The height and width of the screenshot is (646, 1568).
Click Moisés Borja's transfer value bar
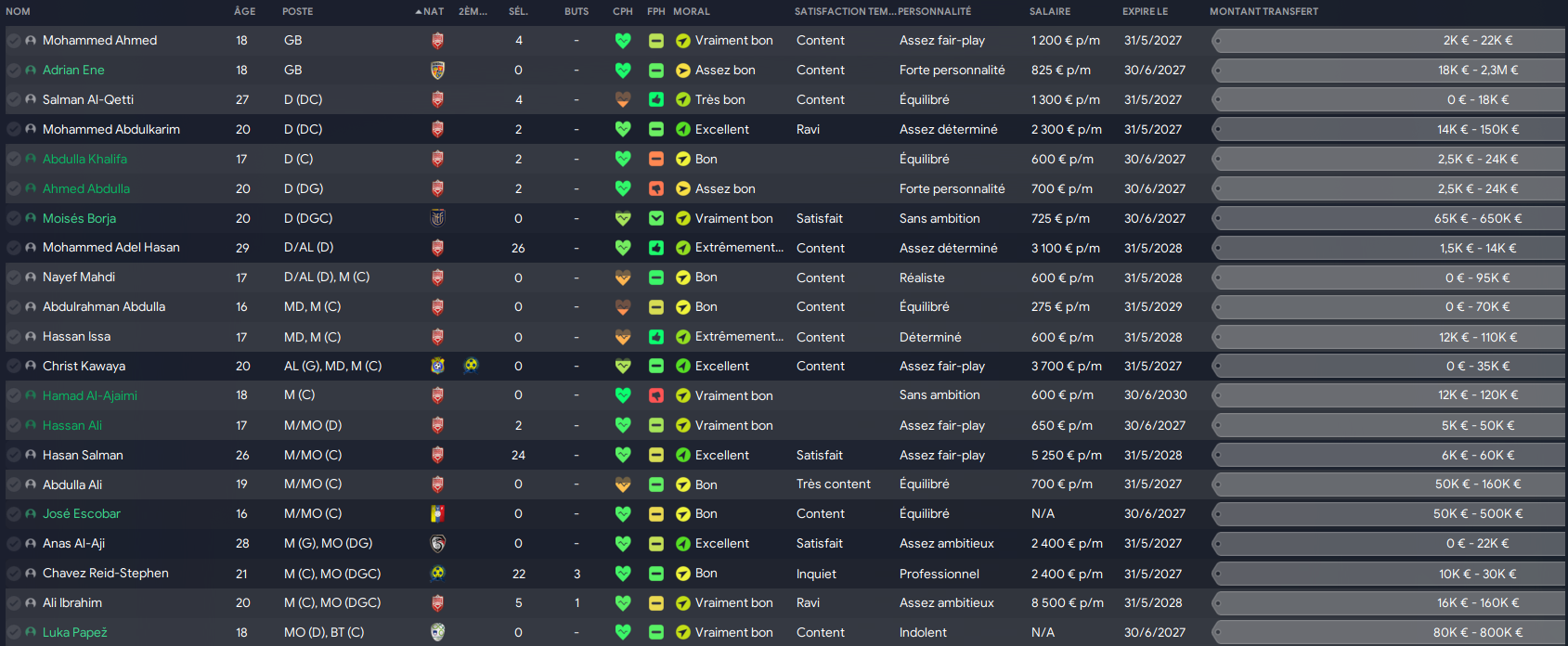click(1388, 218)
